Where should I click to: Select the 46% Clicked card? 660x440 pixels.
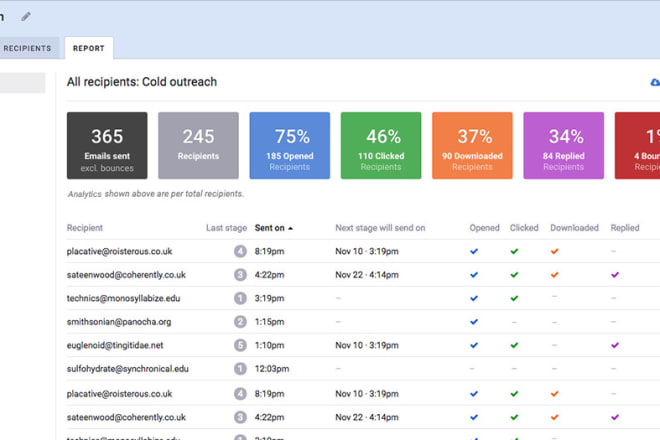(381, 145)
